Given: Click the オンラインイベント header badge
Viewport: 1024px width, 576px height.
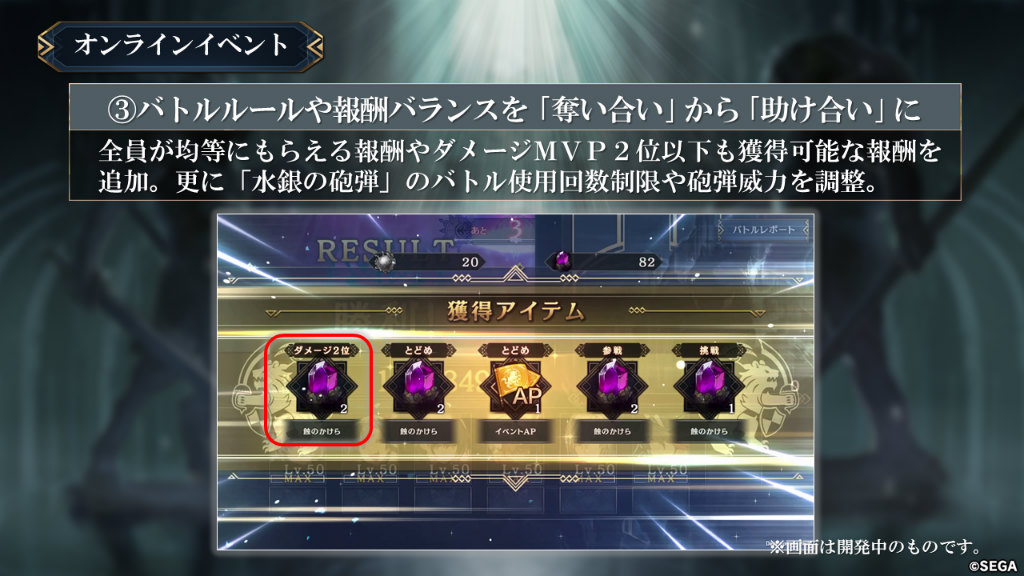Looking at the screenshot, I should (180, 46).
